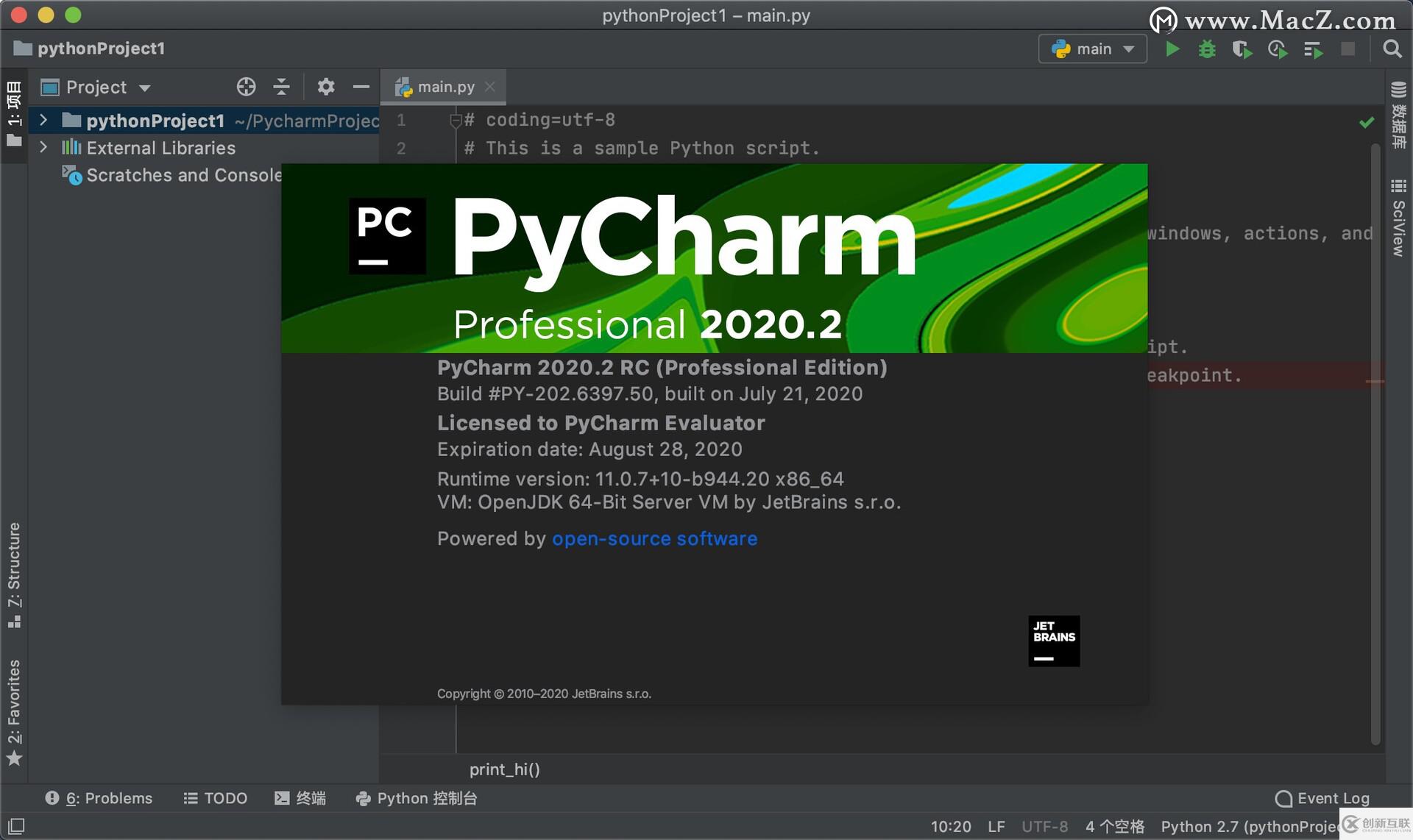The image size is (1413, 840).
Task: Open Project panel settings gear
Action: click(x=326, y=87)
